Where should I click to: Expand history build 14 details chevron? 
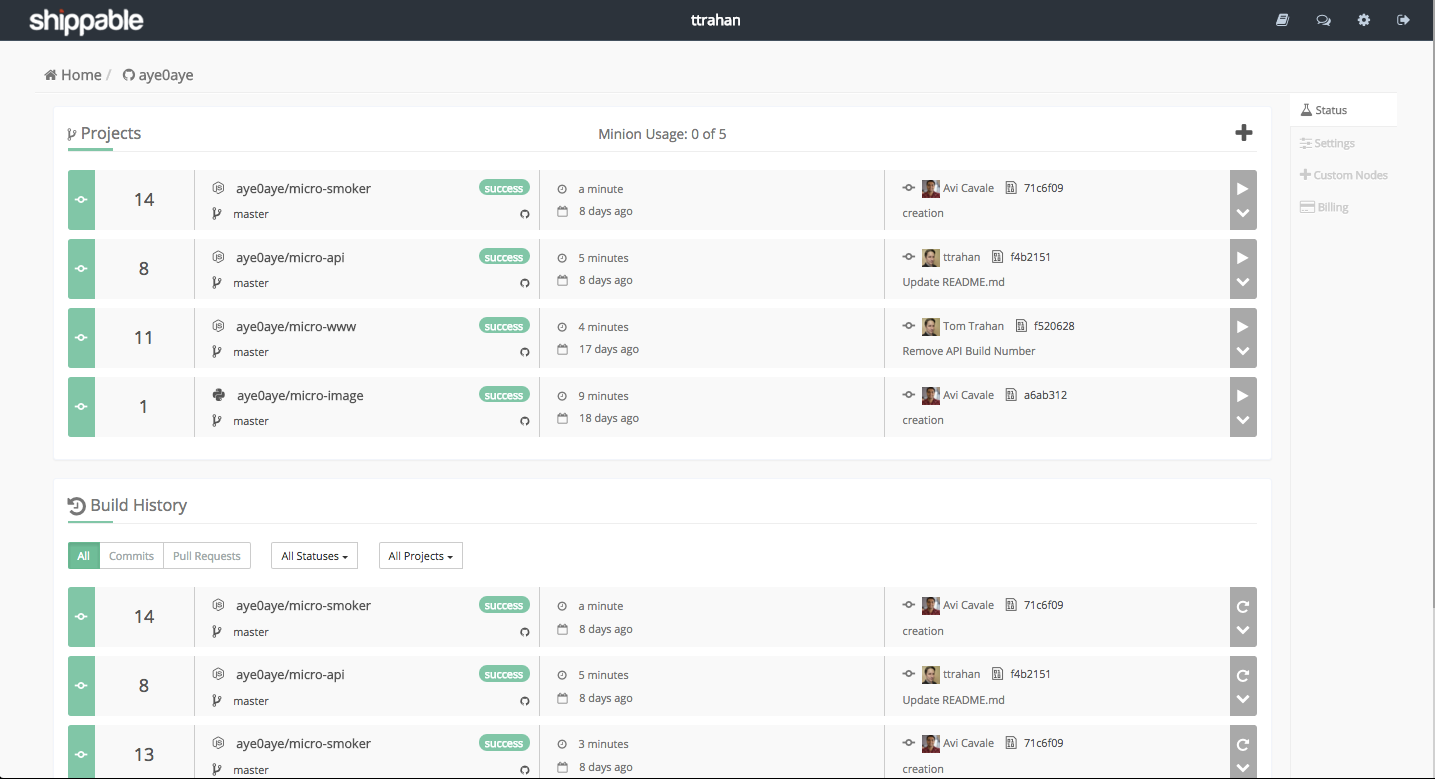pos(1243,632)
